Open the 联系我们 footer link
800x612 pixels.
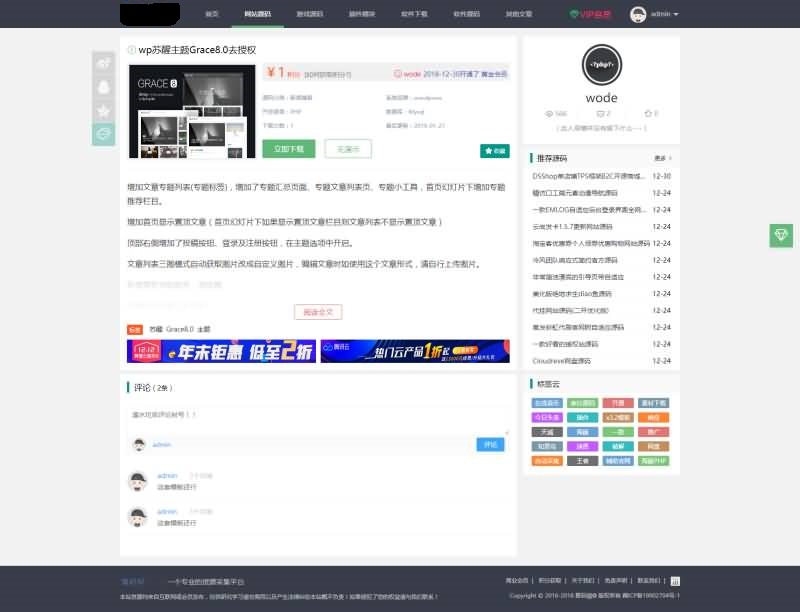pyautogui.click(x=648, y=580)
